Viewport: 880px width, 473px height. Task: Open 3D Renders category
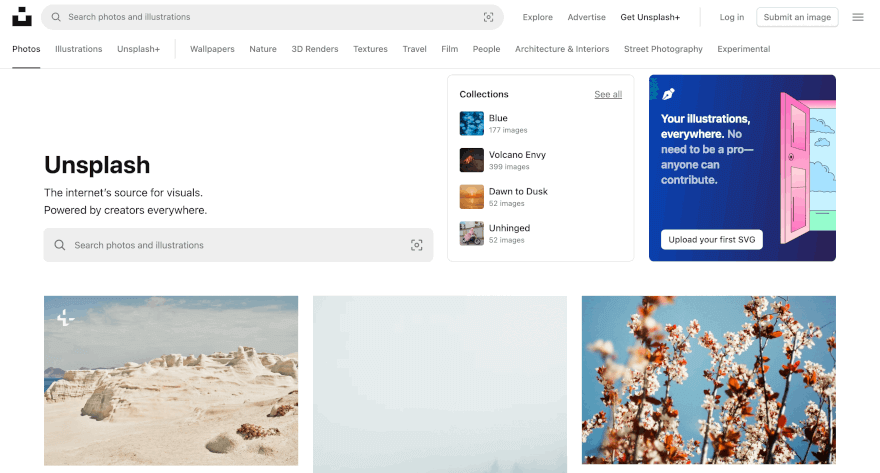click(315, 49)
